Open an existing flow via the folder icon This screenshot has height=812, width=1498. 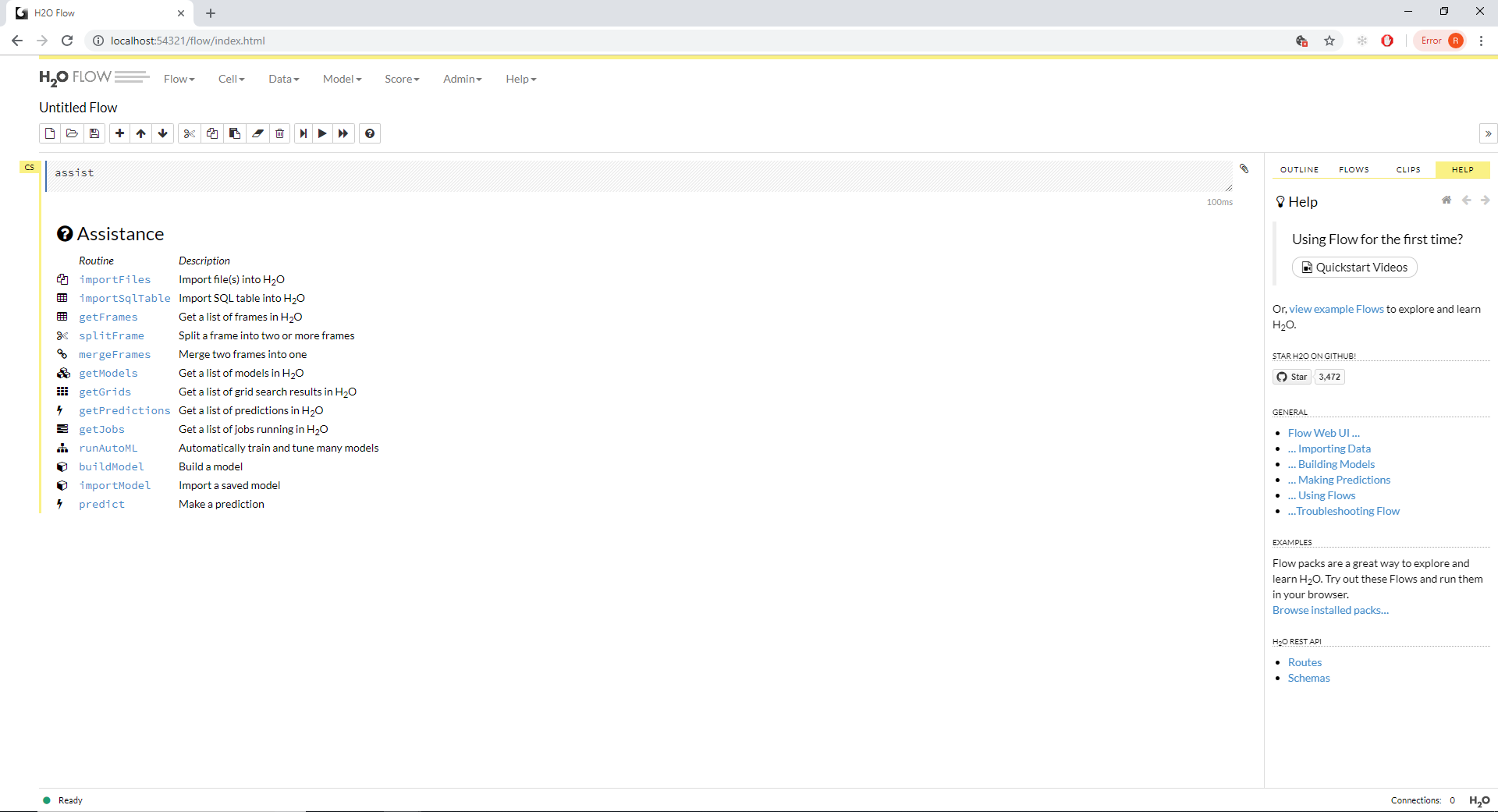(x=72, y=133)
